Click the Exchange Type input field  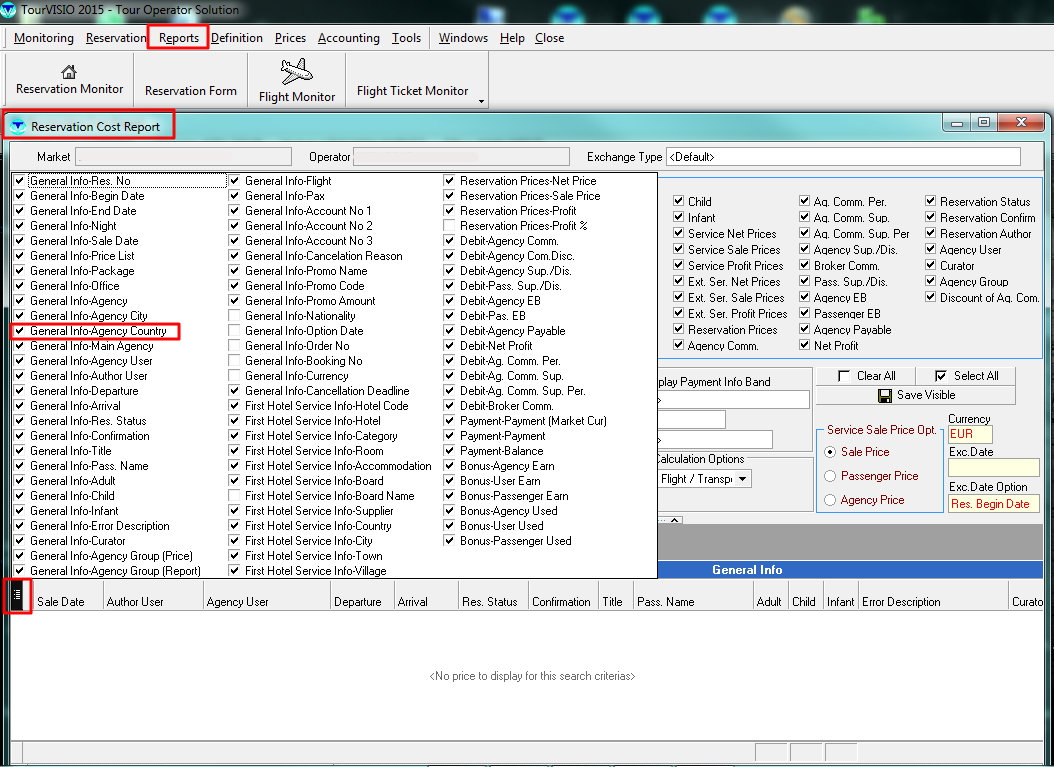pyautogui.click(x=842, y=157)
